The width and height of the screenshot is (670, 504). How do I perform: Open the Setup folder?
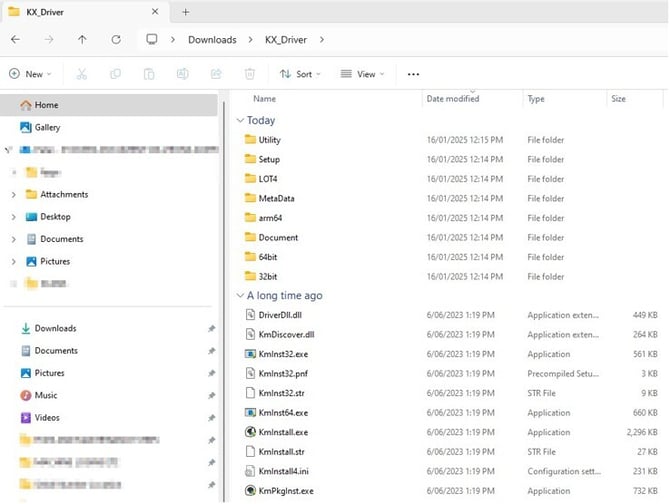pos(268,159)
